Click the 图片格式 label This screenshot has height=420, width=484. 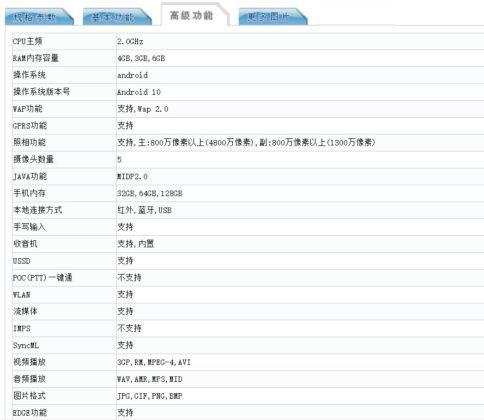click(x=29, y=396)
